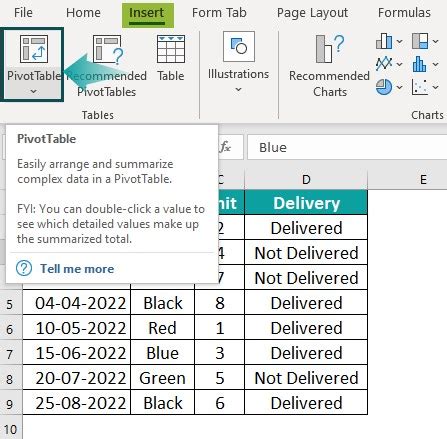Select Not Delivered cell in row 8
Image resolution: width=447 pixels, height=439 pixels.
coord(306,378)
